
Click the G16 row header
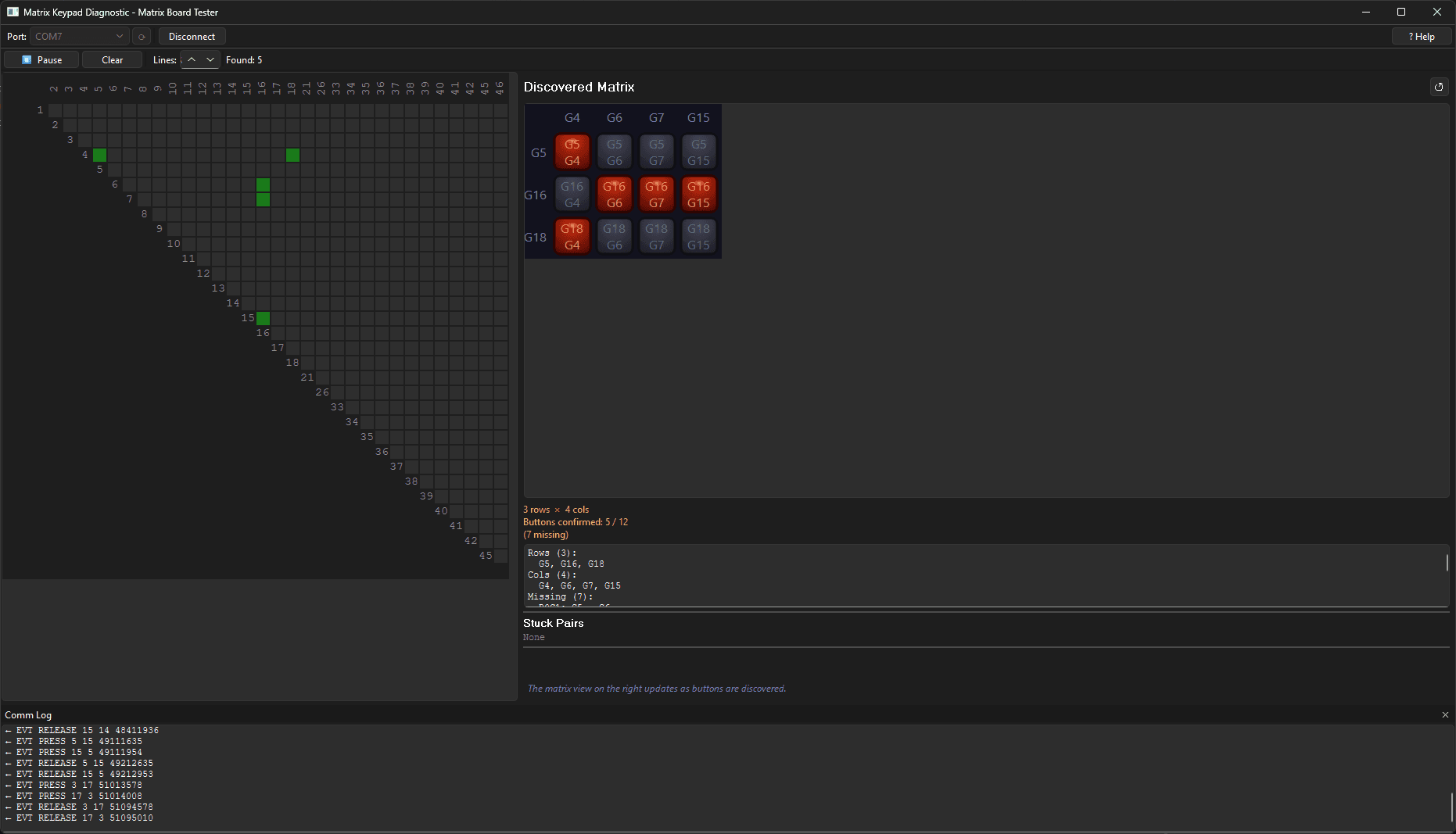[536, 195]
